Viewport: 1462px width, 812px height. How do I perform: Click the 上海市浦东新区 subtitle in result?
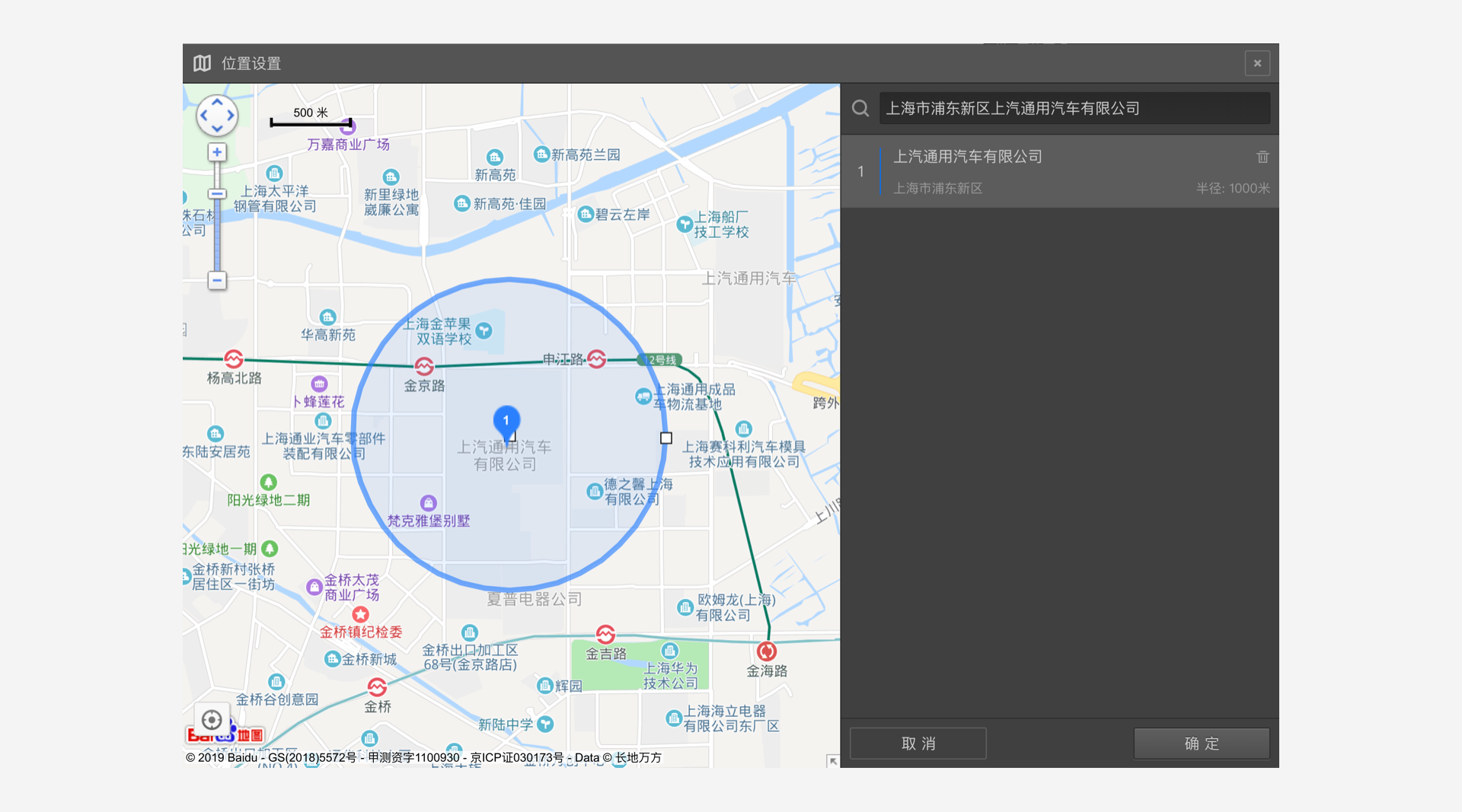[x=938, y=188]
